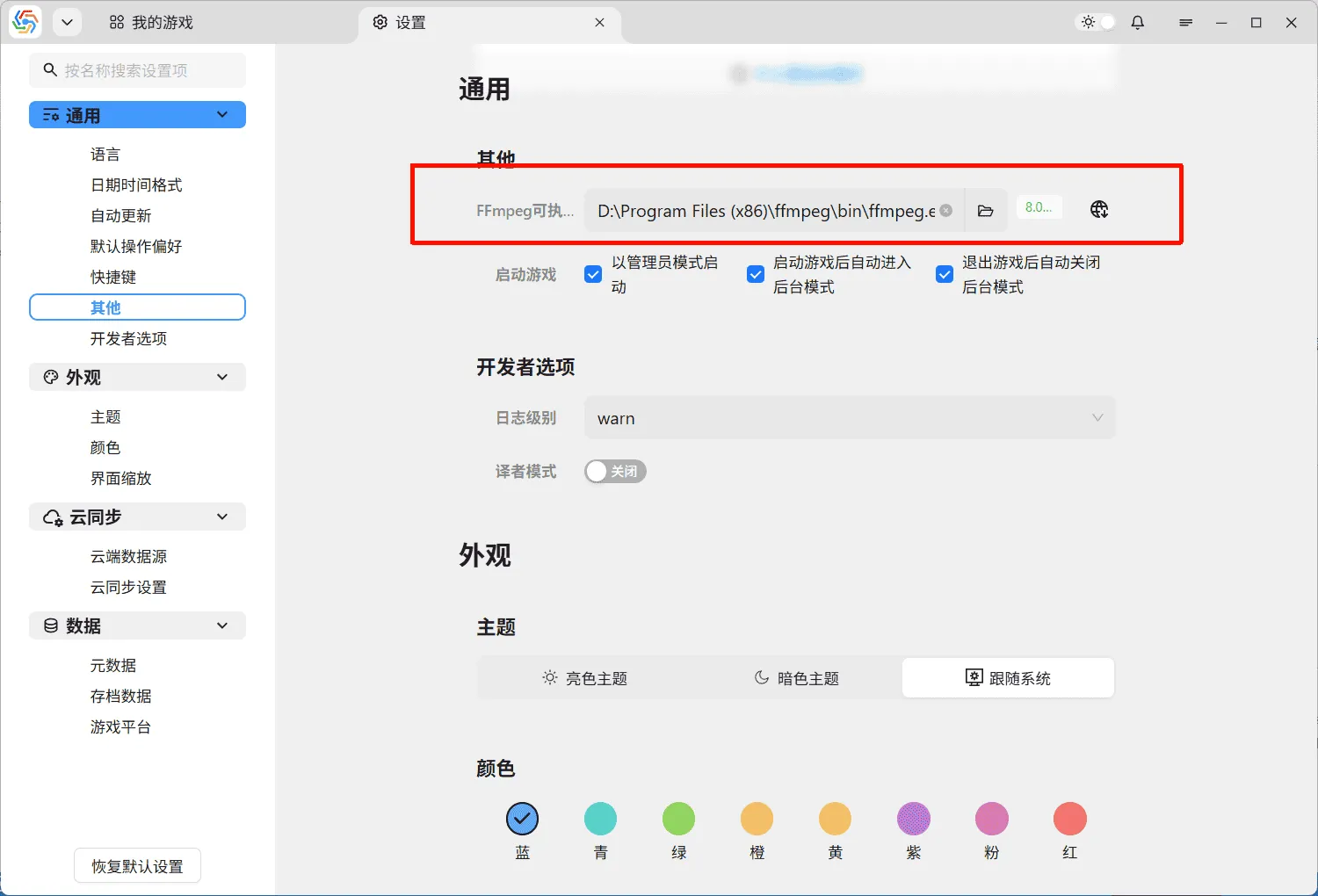Click the folder browse icon for FFmpeg path
Viewport: 1318px width, 896px height.
point(985,211)
